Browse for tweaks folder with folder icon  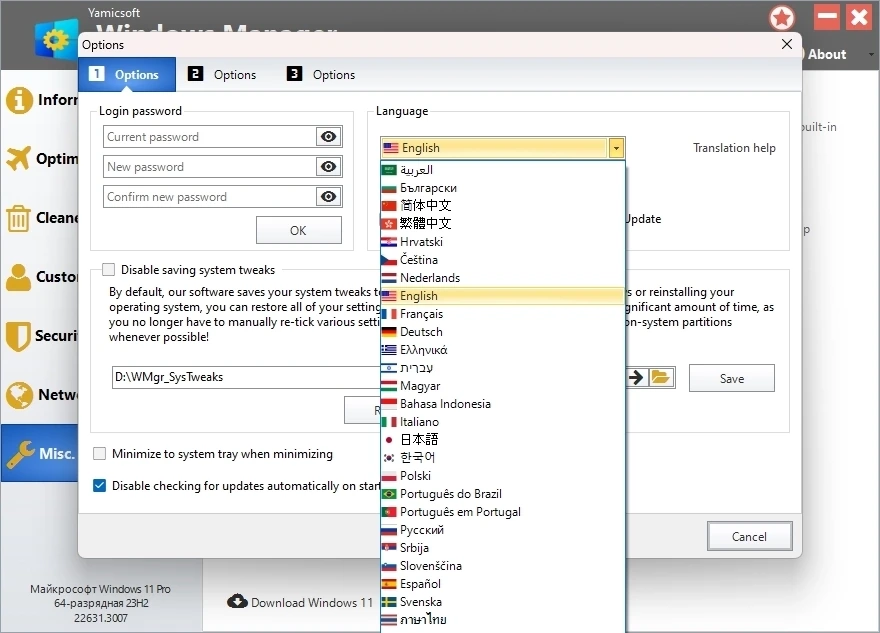pos(661,377)
